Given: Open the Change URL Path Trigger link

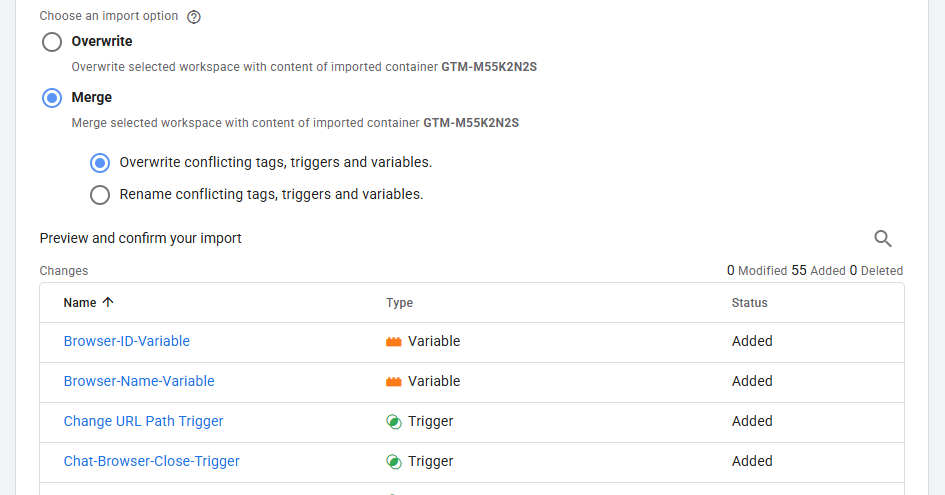Looking at the screenshot, I should [144, 421].
